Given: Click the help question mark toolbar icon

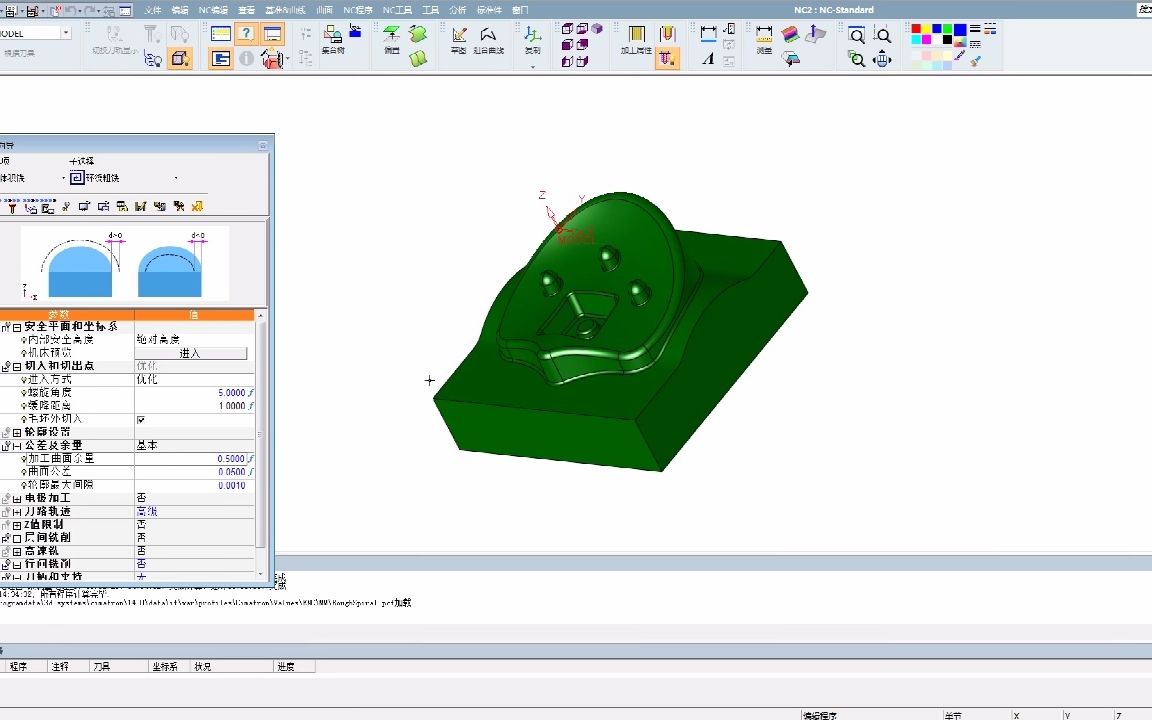Looking at the screenshot, I should 245,34.
